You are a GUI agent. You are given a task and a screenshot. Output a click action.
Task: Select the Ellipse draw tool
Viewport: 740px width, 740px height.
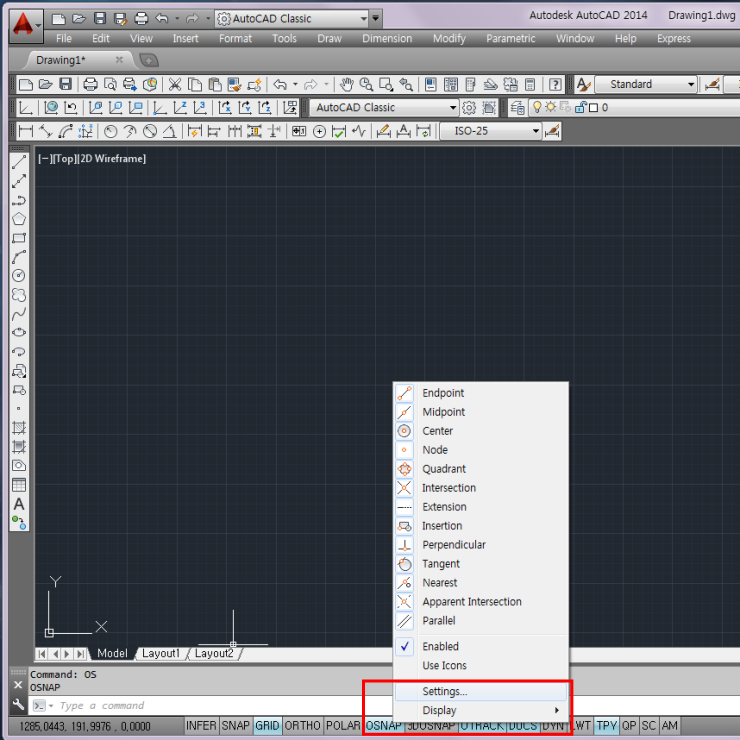coord(19,332)
